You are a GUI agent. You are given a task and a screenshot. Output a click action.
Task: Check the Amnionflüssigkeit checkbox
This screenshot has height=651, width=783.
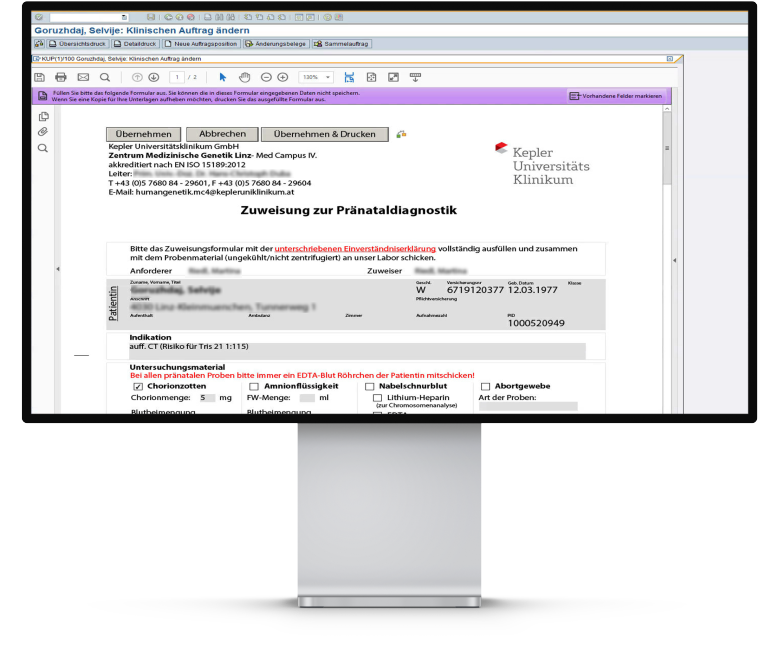tap(254, 386)
